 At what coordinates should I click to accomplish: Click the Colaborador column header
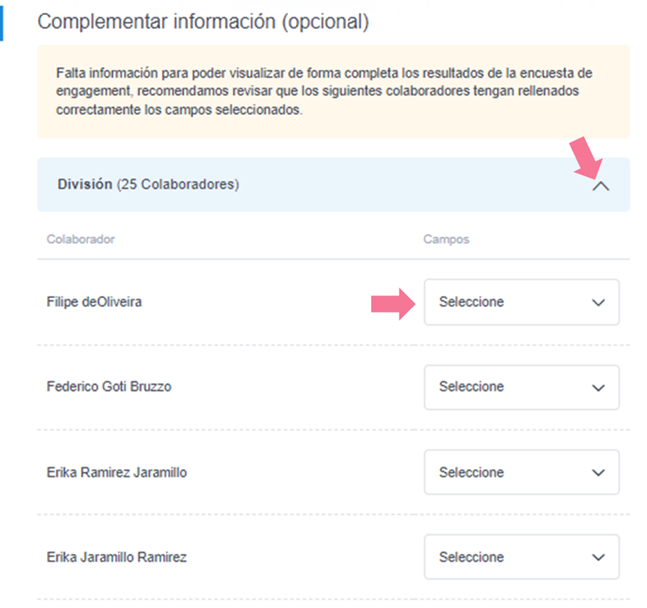click(x=80, y=240)
